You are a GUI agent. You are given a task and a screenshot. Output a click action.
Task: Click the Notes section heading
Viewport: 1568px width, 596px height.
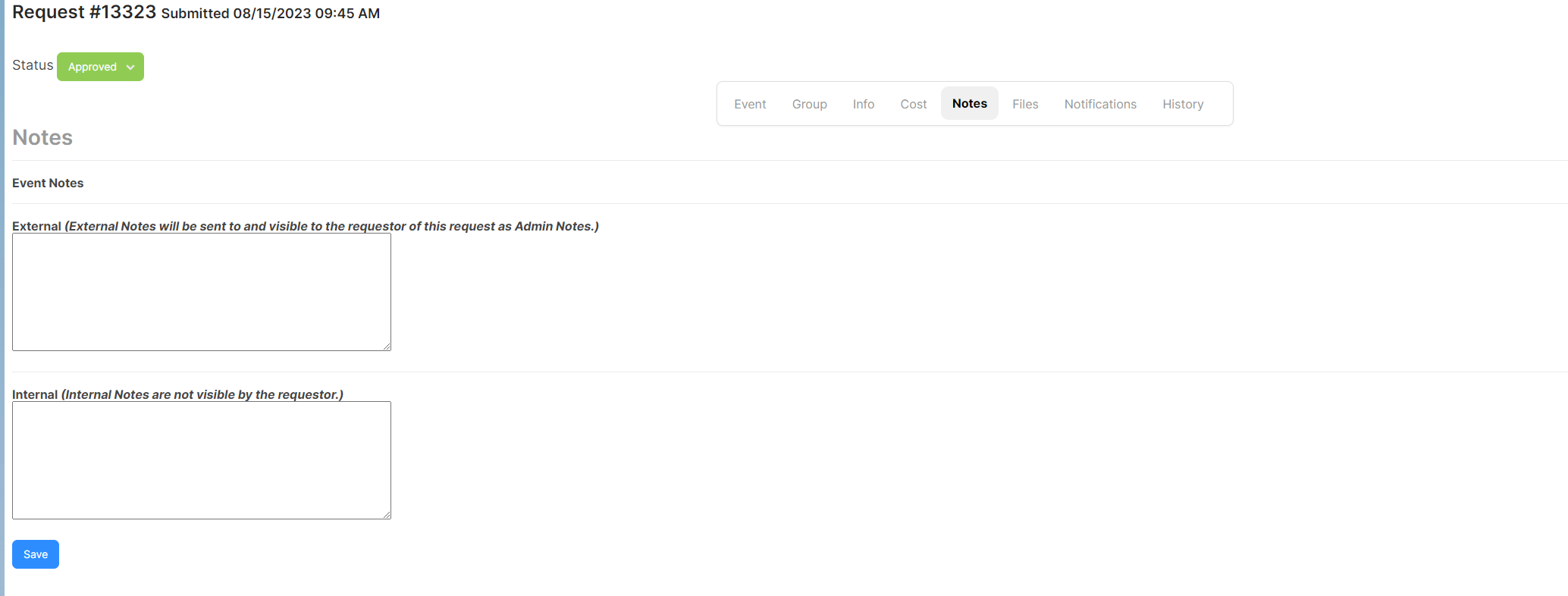(42, 137)
